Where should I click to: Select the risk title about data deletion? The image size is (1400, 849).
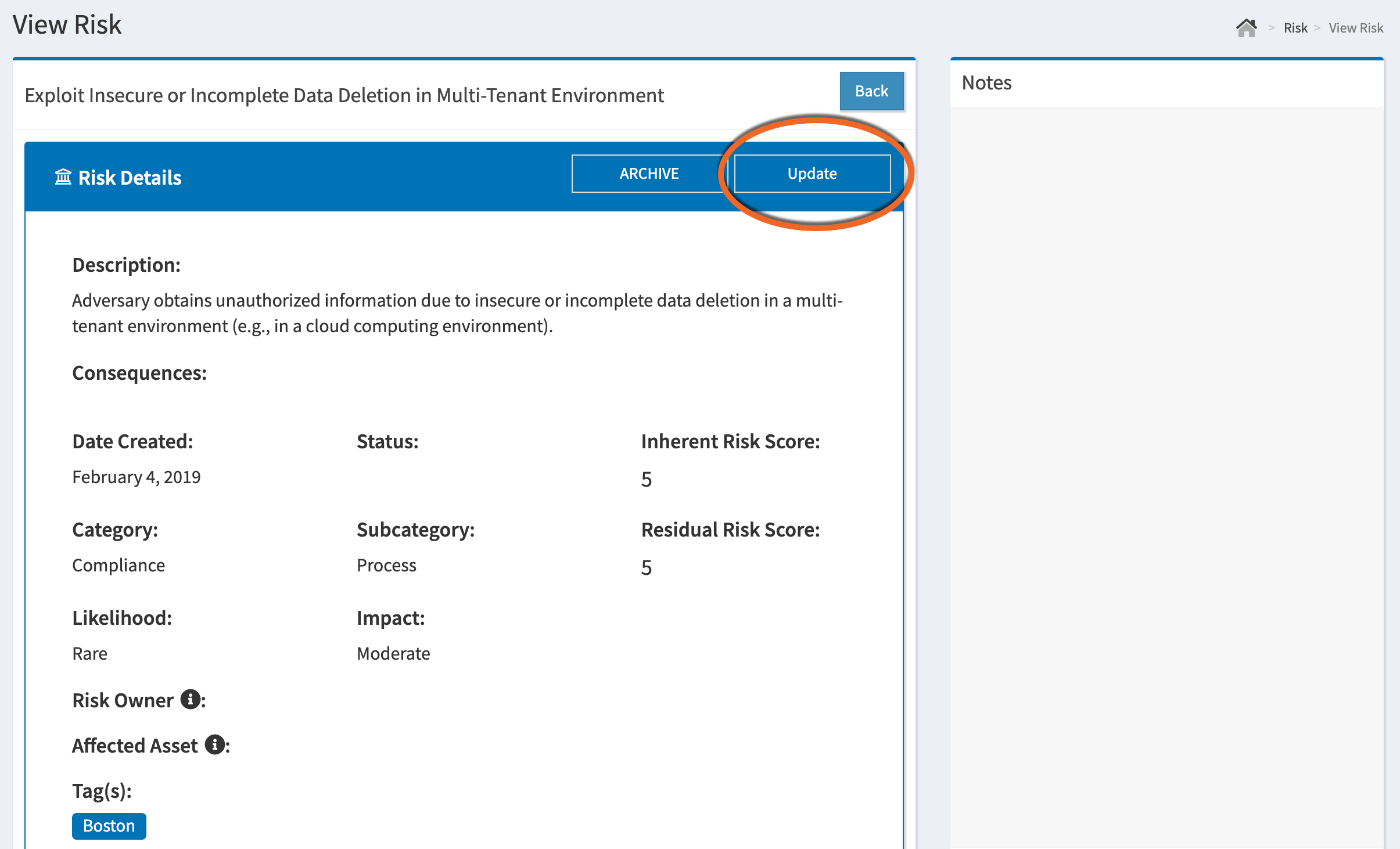tap(344, 95)
